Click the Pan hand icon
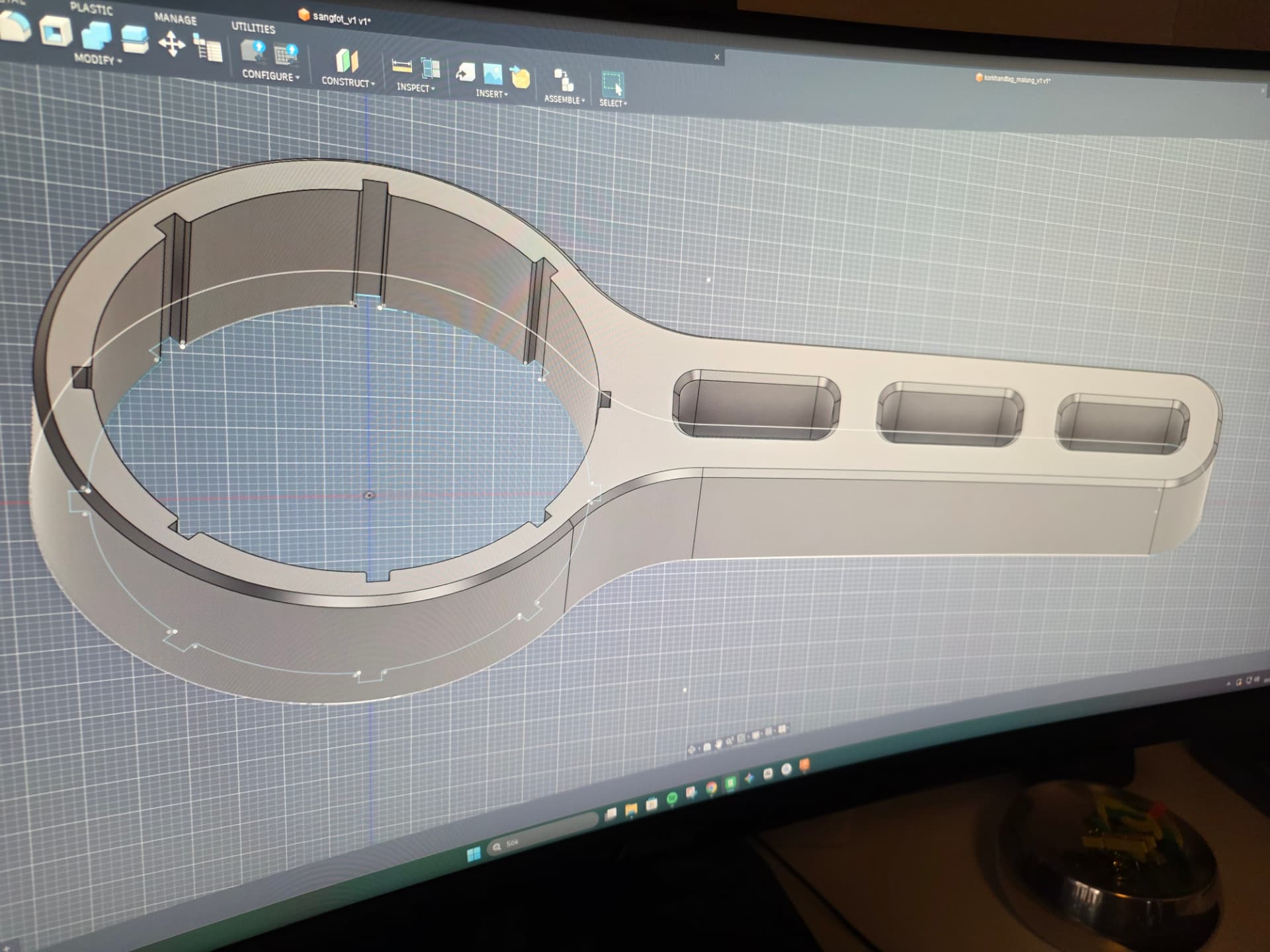Screen dimensions: 1270x952 [x=718, y=744]
